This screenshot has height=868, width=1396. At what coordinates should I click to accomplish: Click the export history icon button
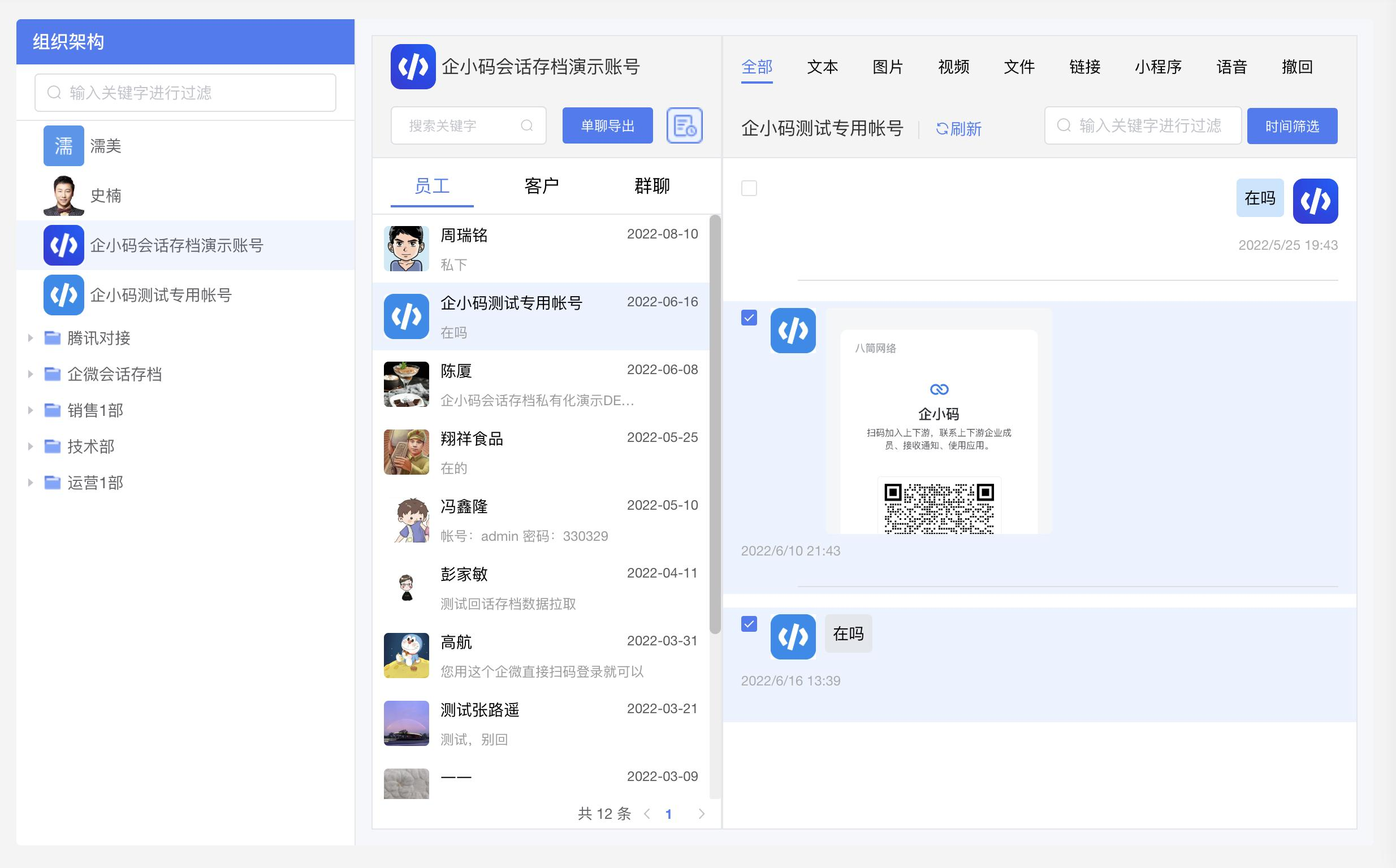pos(684,125)
